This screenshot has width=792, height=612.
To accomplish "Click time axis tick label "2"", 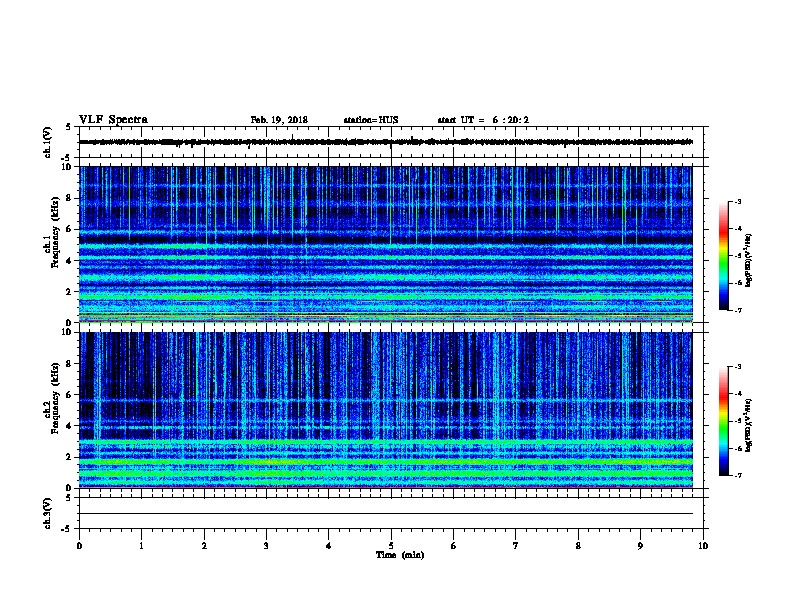I will (x=204, y=546).
